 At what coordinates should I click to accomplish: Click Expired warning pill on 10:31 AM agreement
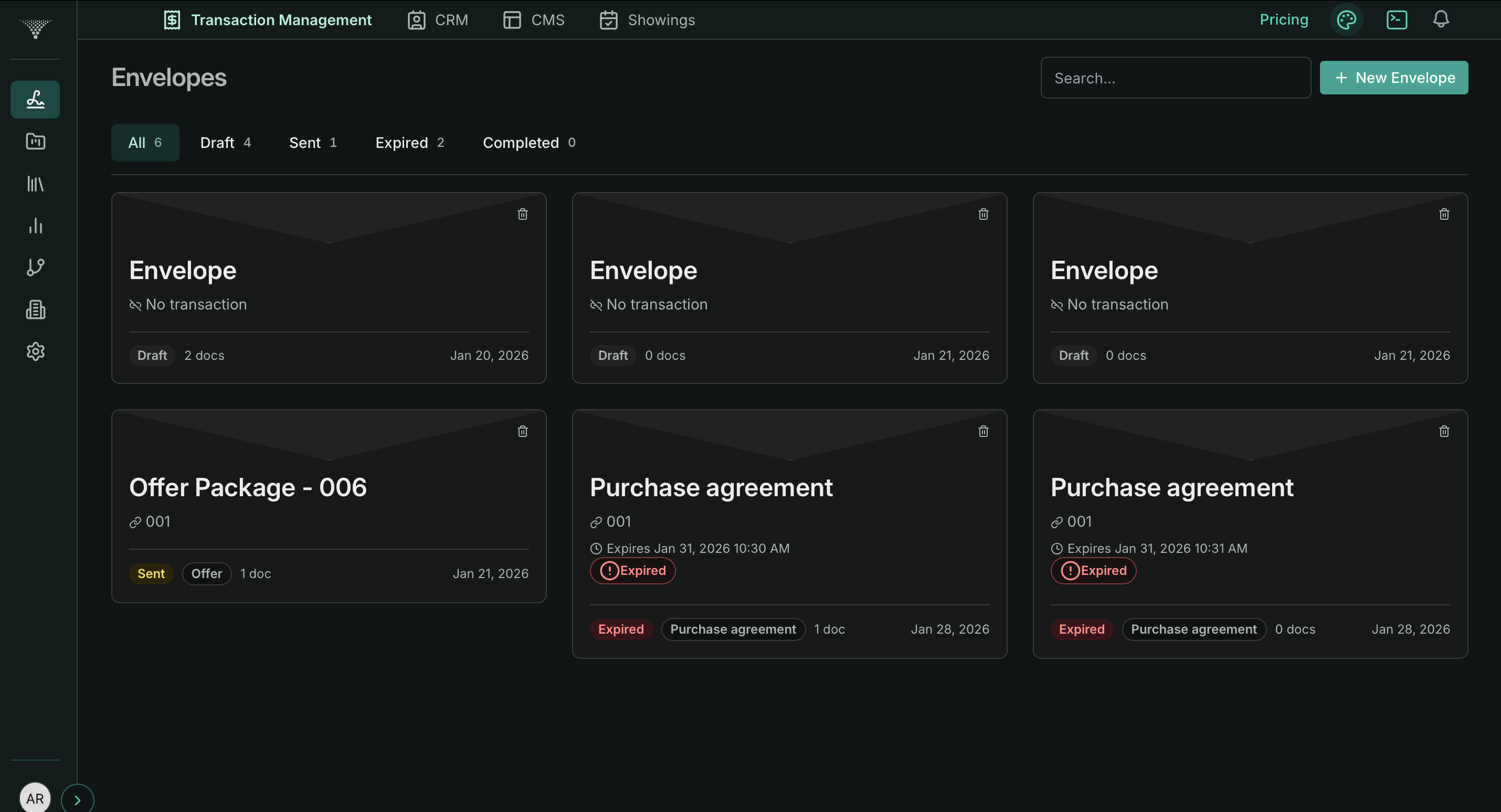click(1094, 571)
